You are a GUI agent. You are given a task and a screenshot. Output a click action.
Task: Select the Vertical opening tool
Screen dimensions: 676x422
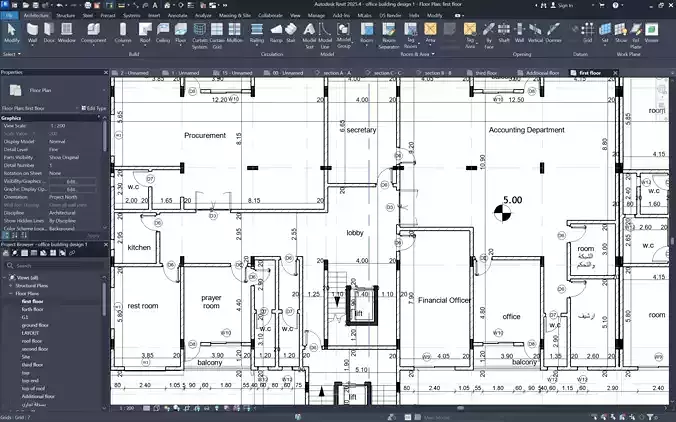[x=535, y=32]
